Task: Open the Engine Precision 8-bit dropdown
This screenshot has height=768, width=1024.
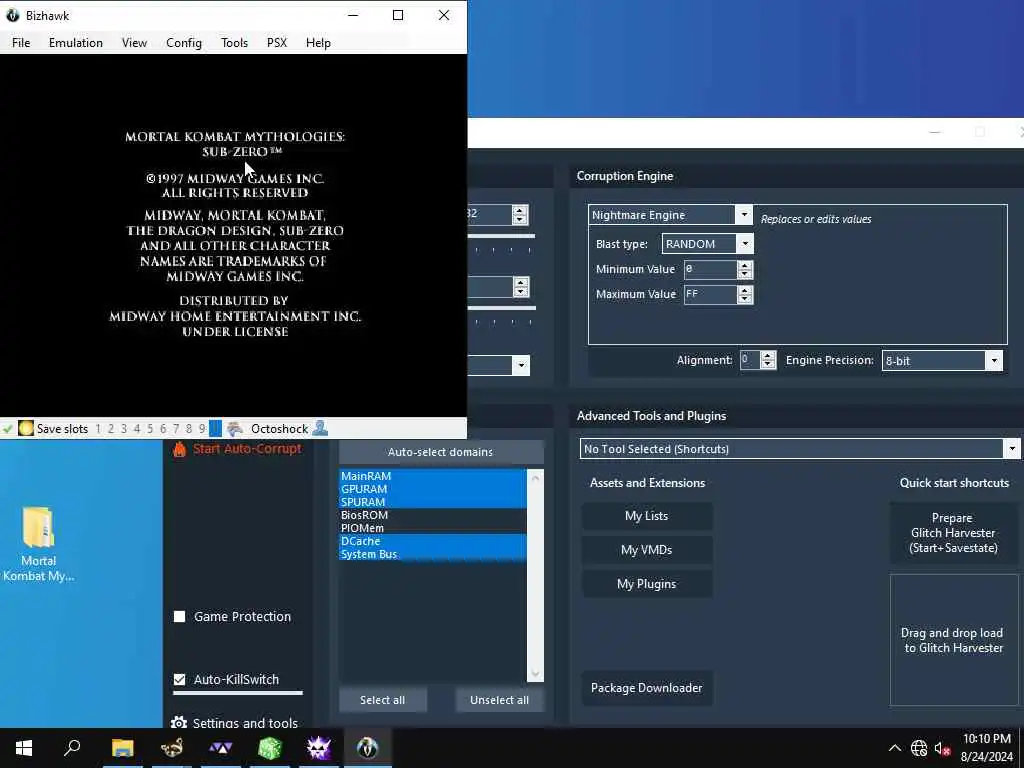Action: point(994,360)
